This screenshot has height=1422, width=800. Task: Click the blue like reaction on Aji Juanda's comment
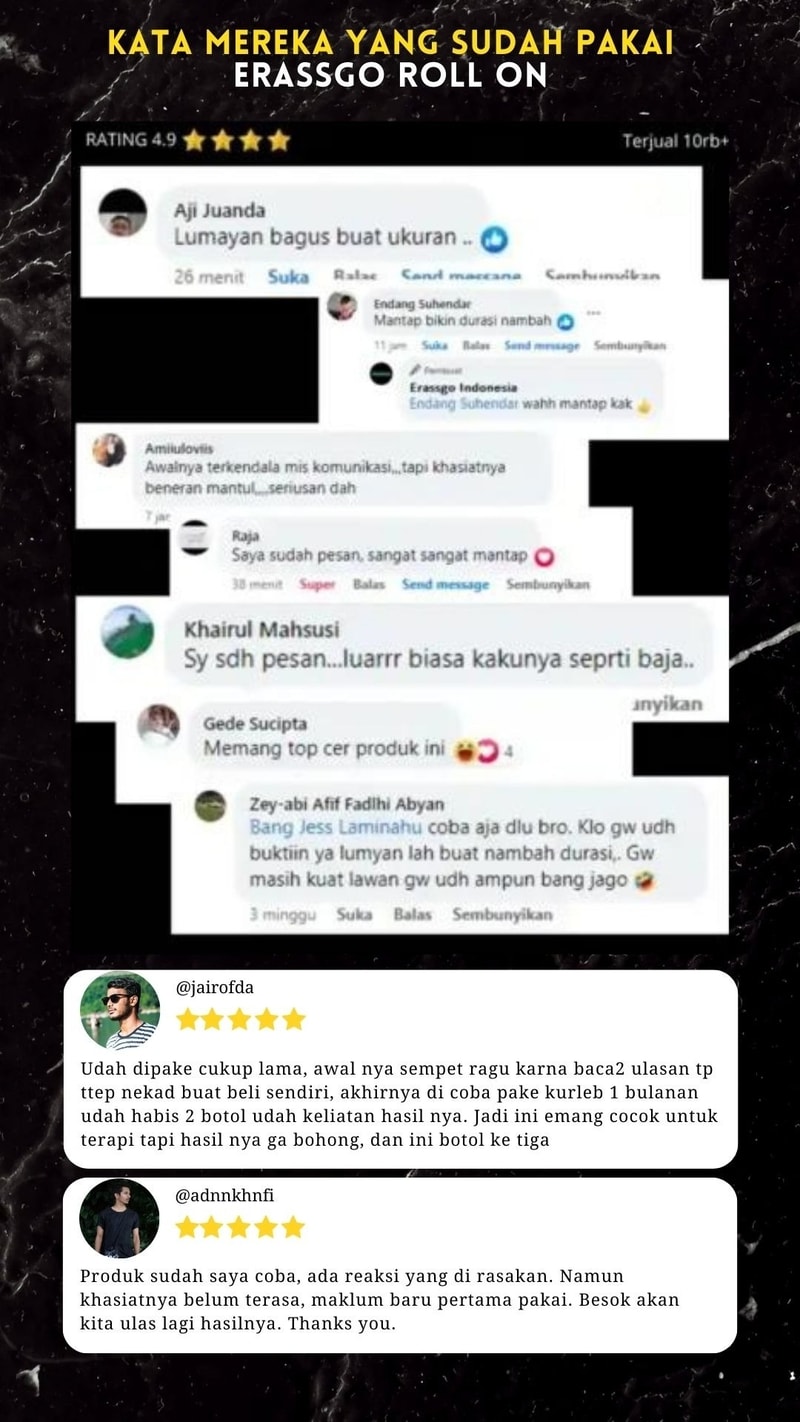click(x=494, y=239)
